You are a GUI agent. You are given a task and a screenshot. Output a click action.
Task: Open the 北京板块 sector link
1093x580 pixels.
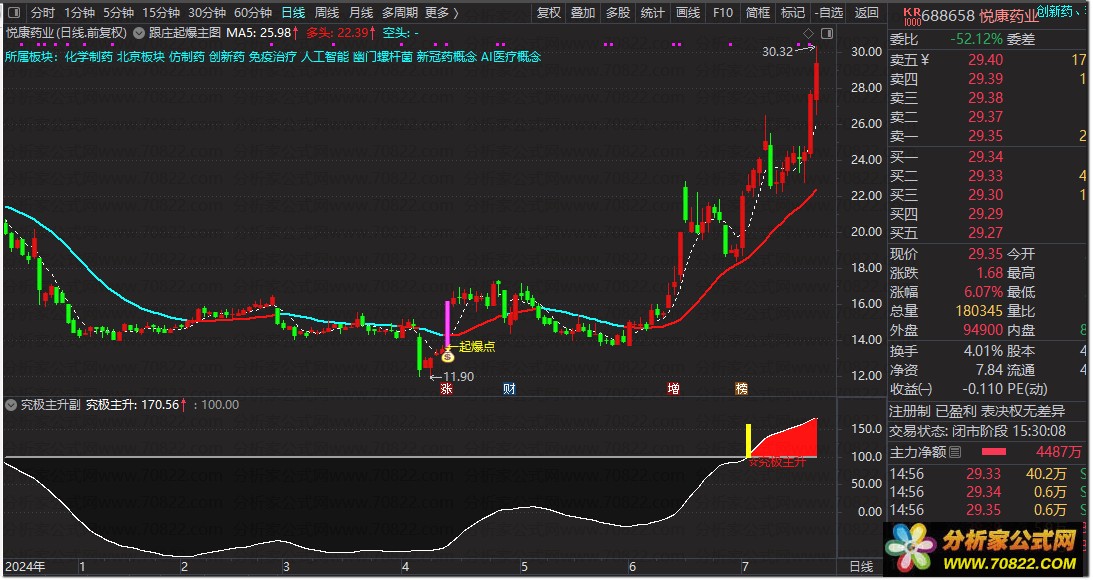pyautogui.click(x=141, y=56)
